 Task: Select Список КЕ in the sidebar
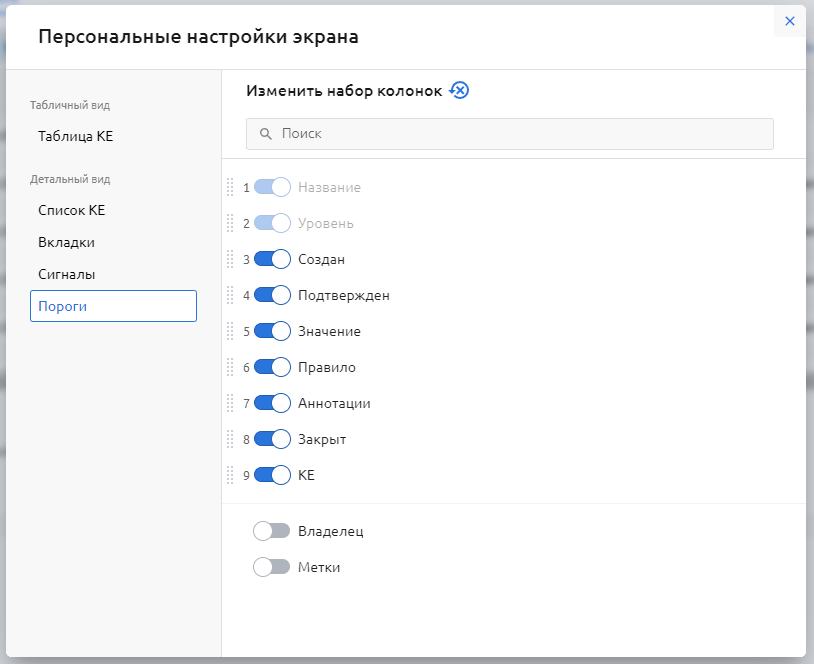(x=72, y=210)
